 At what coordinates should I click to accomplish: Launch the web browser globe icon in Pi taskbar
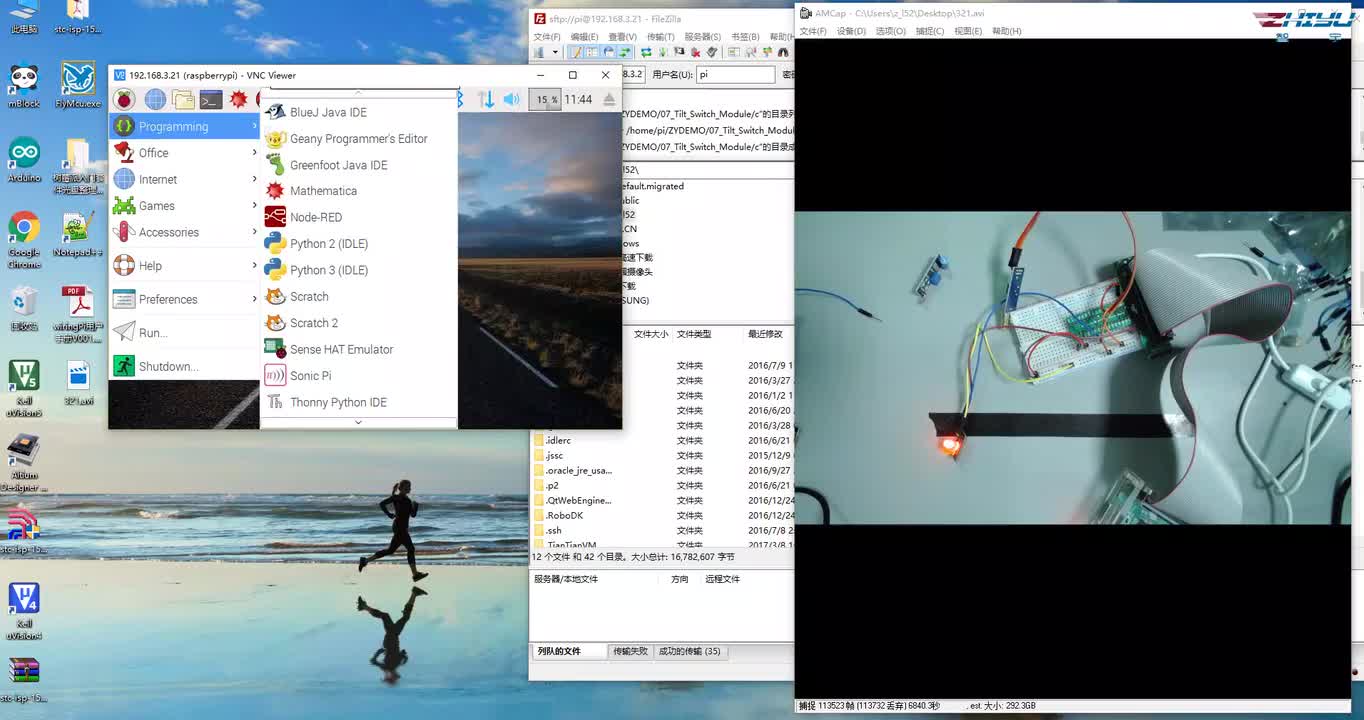click(x=154, y=99)
